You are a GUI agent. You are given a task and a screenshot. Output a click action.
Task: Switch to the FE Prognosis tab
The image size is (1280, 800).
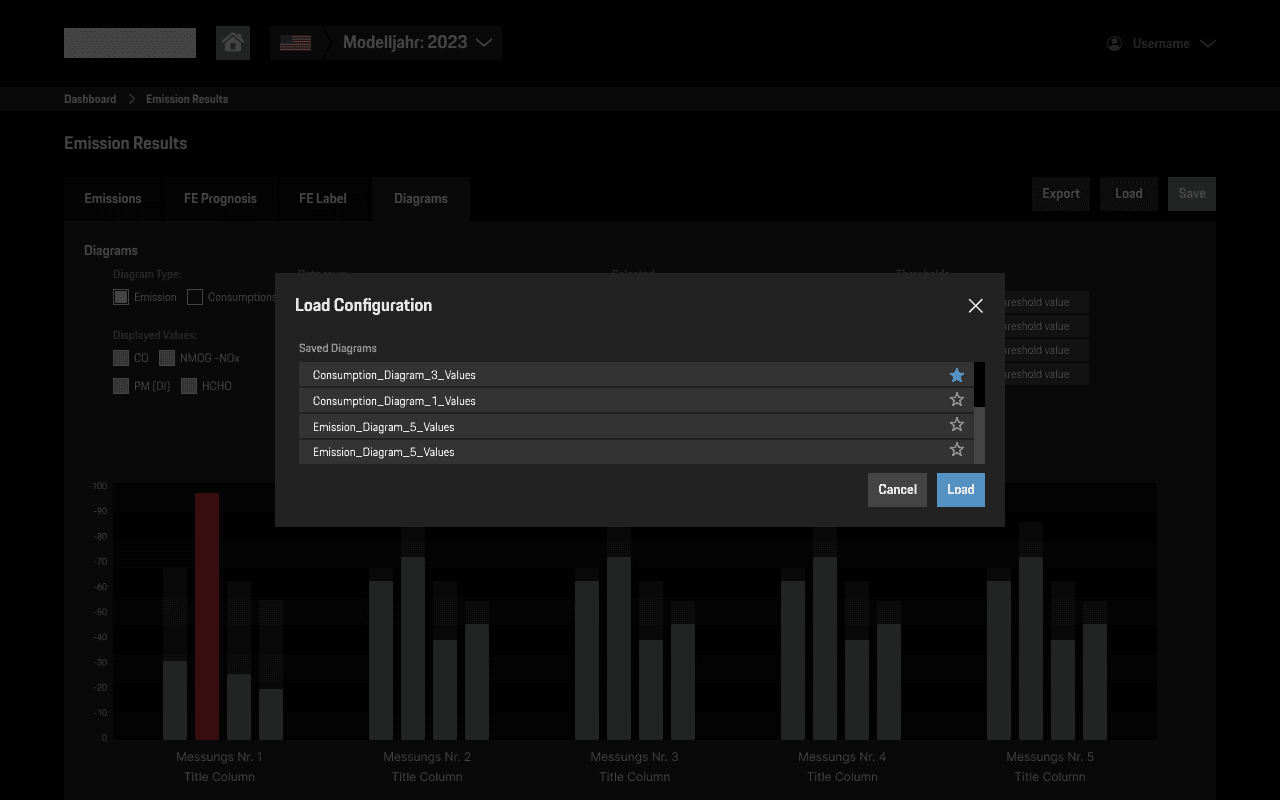[220, 198]
